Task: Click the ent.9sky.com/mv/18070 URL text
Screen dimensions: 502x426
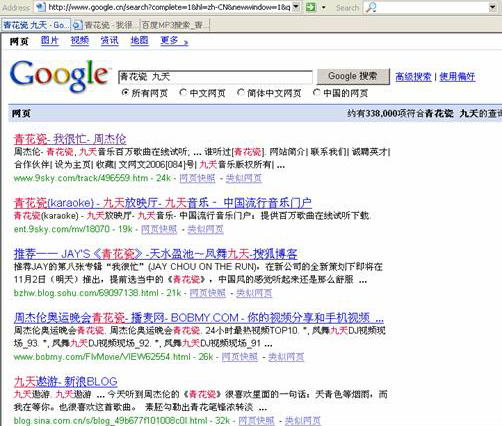Action: pyautogui.click(x=62, y=229)
